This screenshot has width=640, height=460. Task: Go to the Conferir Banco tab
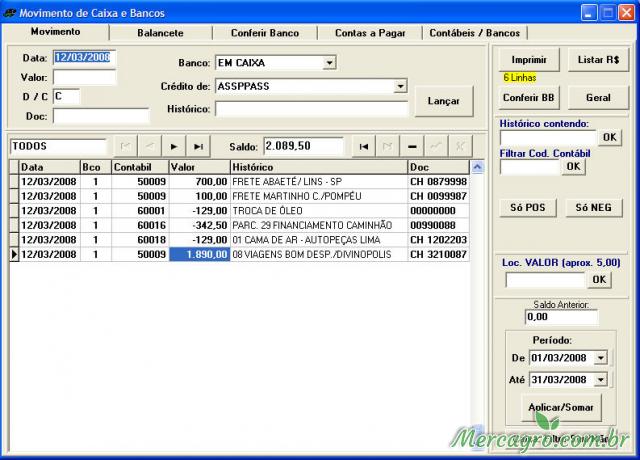[x=264, y=33]
